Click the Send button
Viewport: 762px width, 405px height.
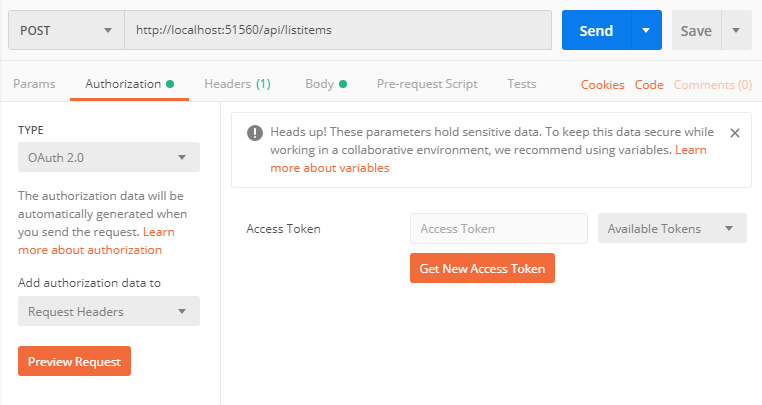tap(596, 31)
